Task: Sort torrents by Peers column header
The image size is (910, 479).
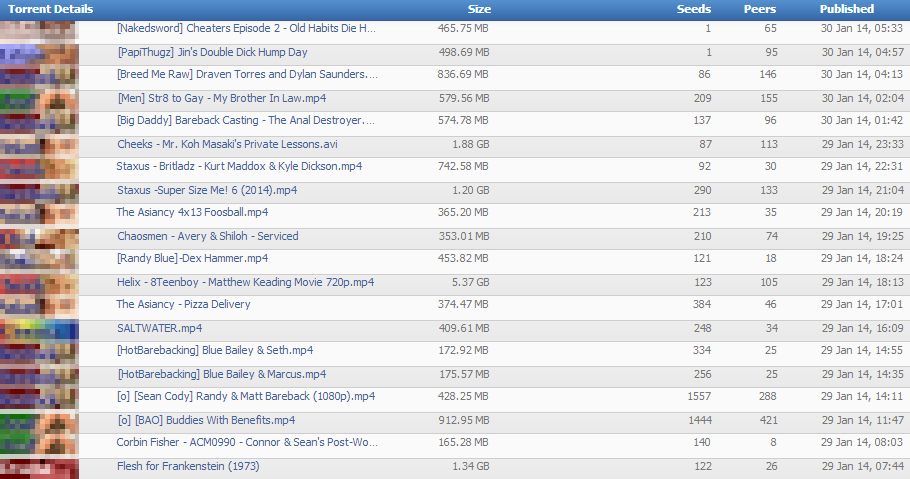Action: (x=760, y=9)
